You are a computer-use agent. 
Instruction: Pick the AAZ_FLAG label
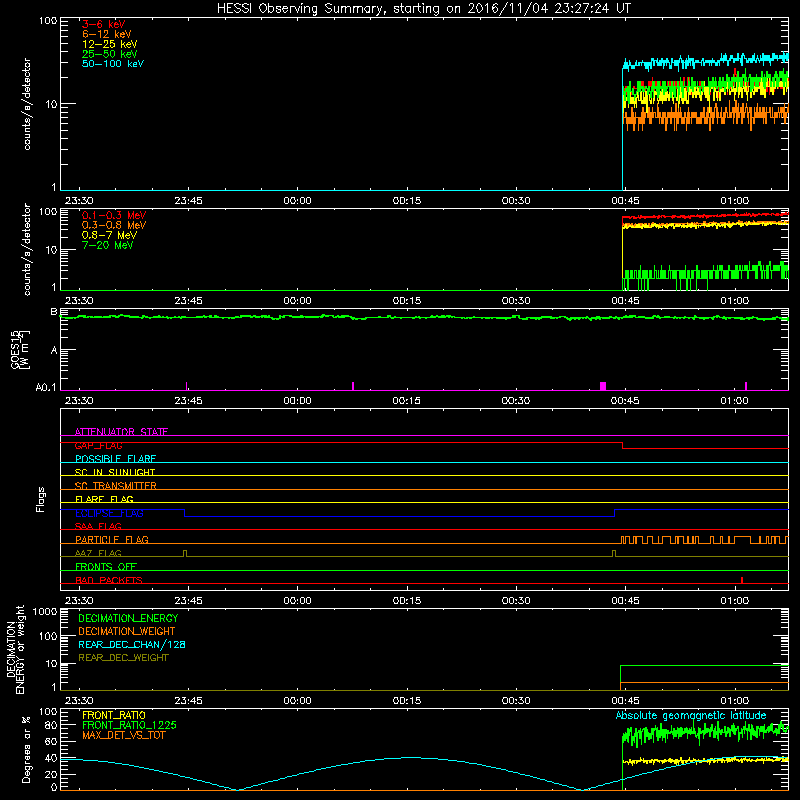98,553
